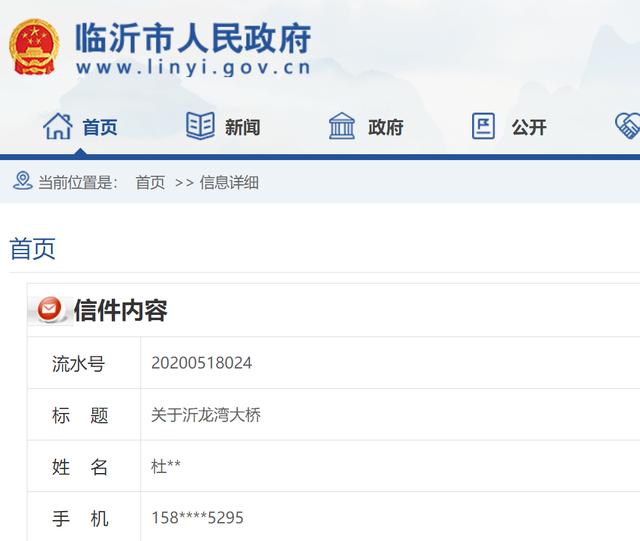Click the title text 关于沂龙湾大桥
This screenshot has height=541, width=640.
pyautogui.click(x=206, y=415)
